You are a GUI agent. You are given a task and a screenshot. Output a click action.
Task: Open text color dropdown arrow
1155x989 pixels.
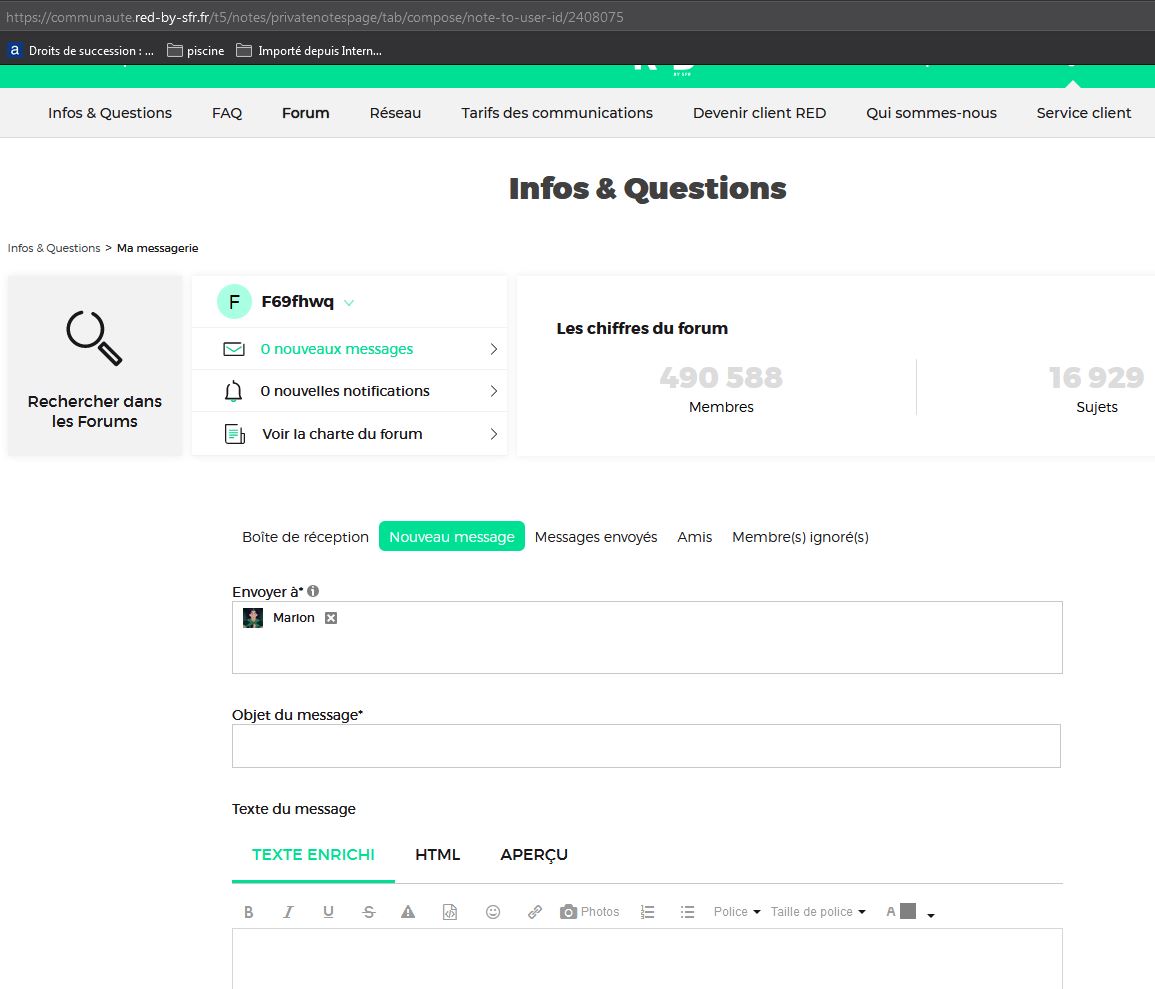(930, 915)
